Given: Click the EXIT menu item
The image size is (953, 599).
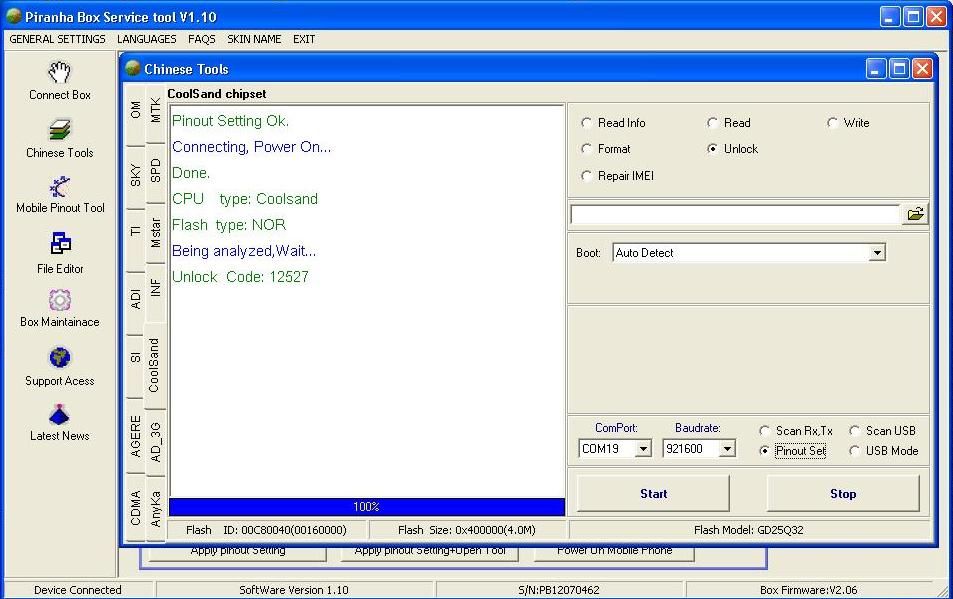Looking at the screenshot, I should [x=304, y=39].
